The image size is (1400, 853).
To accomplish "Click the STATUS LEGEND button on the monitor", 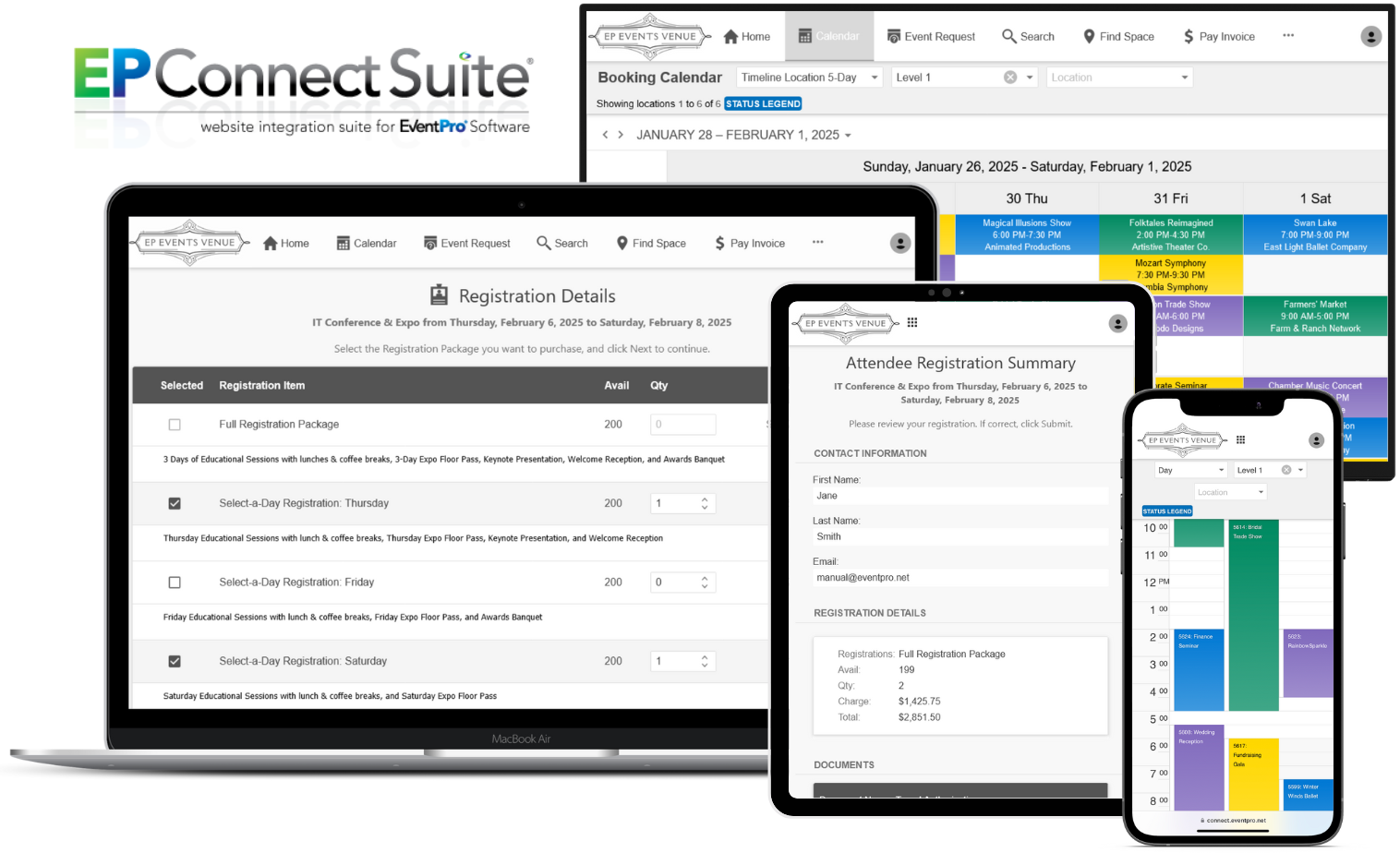I will pyautogui.click(x=763, y=104).
